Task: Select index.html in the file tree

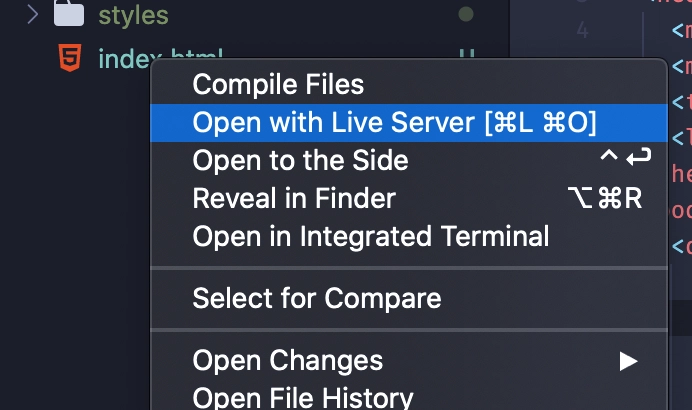Action: click(124, 57)
